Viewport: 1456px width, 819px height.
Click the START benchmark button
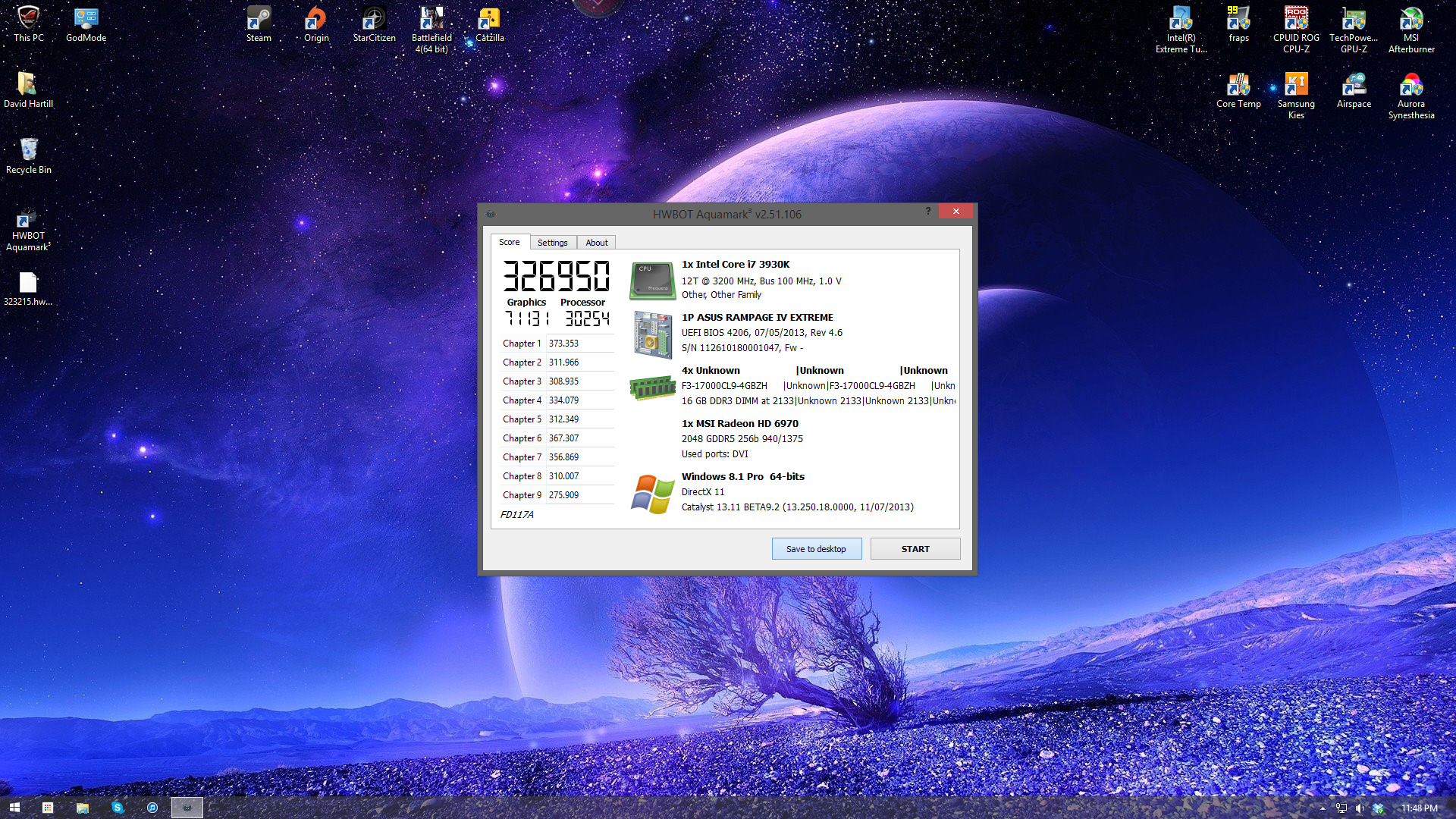915,548
